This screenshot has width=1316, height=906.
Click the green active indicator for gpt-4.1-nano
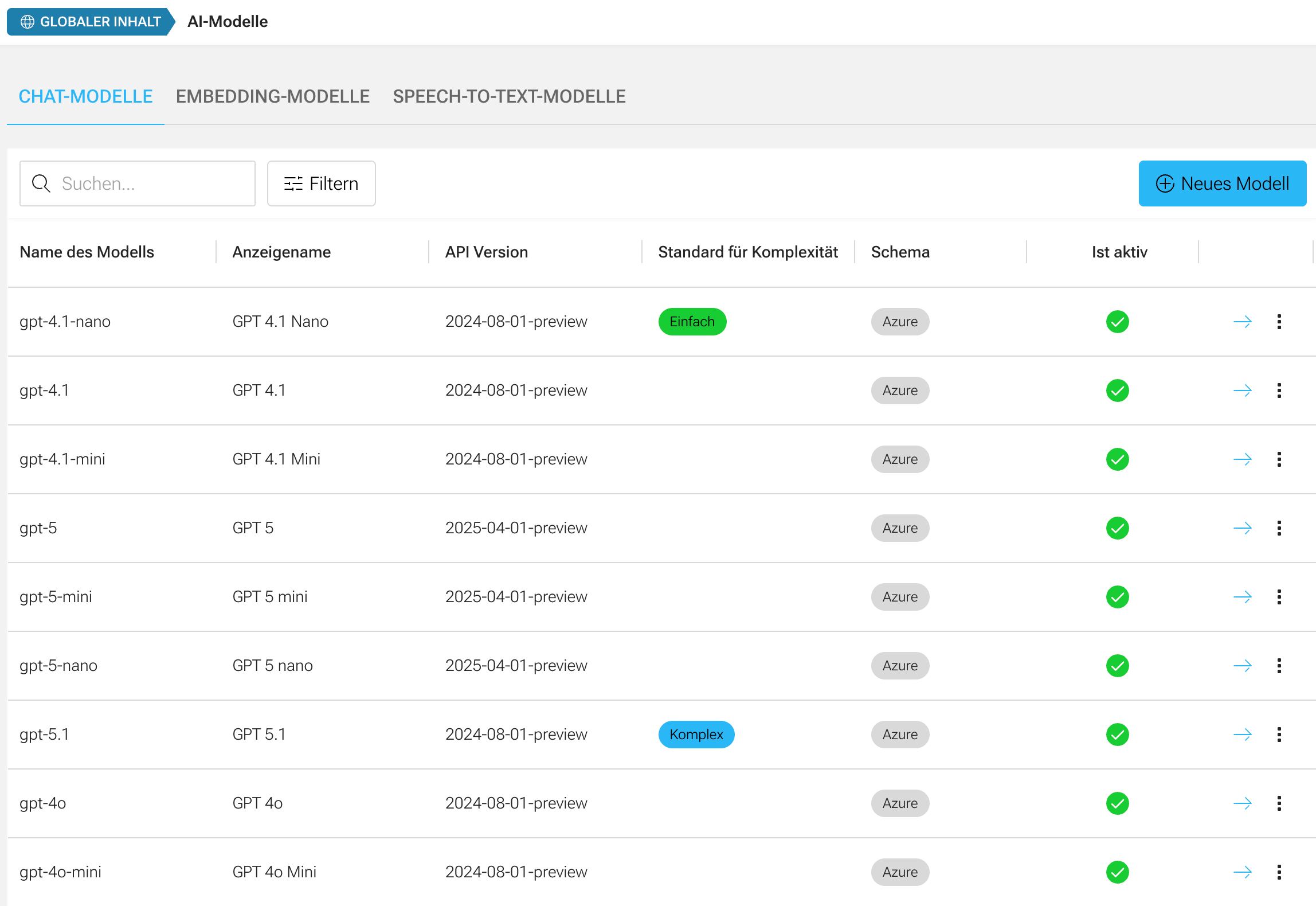1117,322
